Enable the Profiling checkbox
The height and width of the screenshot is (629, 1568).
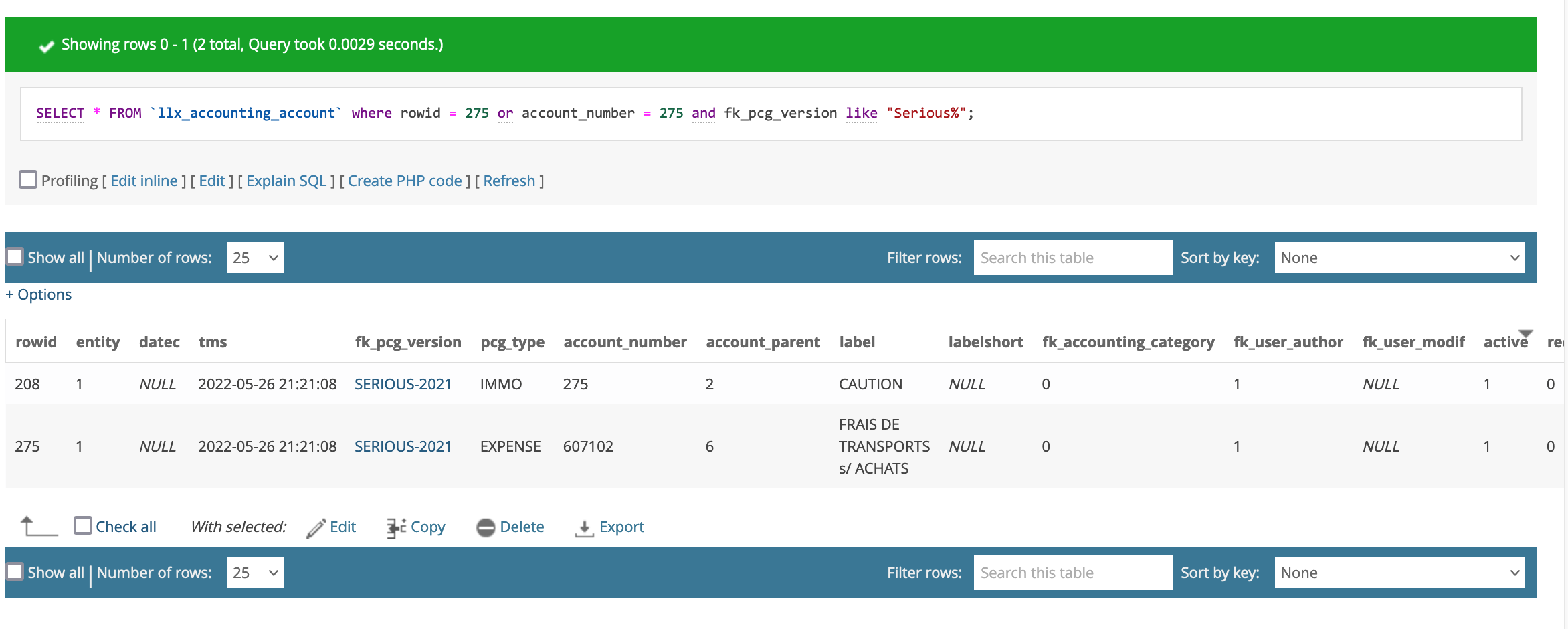pos(27,179)
